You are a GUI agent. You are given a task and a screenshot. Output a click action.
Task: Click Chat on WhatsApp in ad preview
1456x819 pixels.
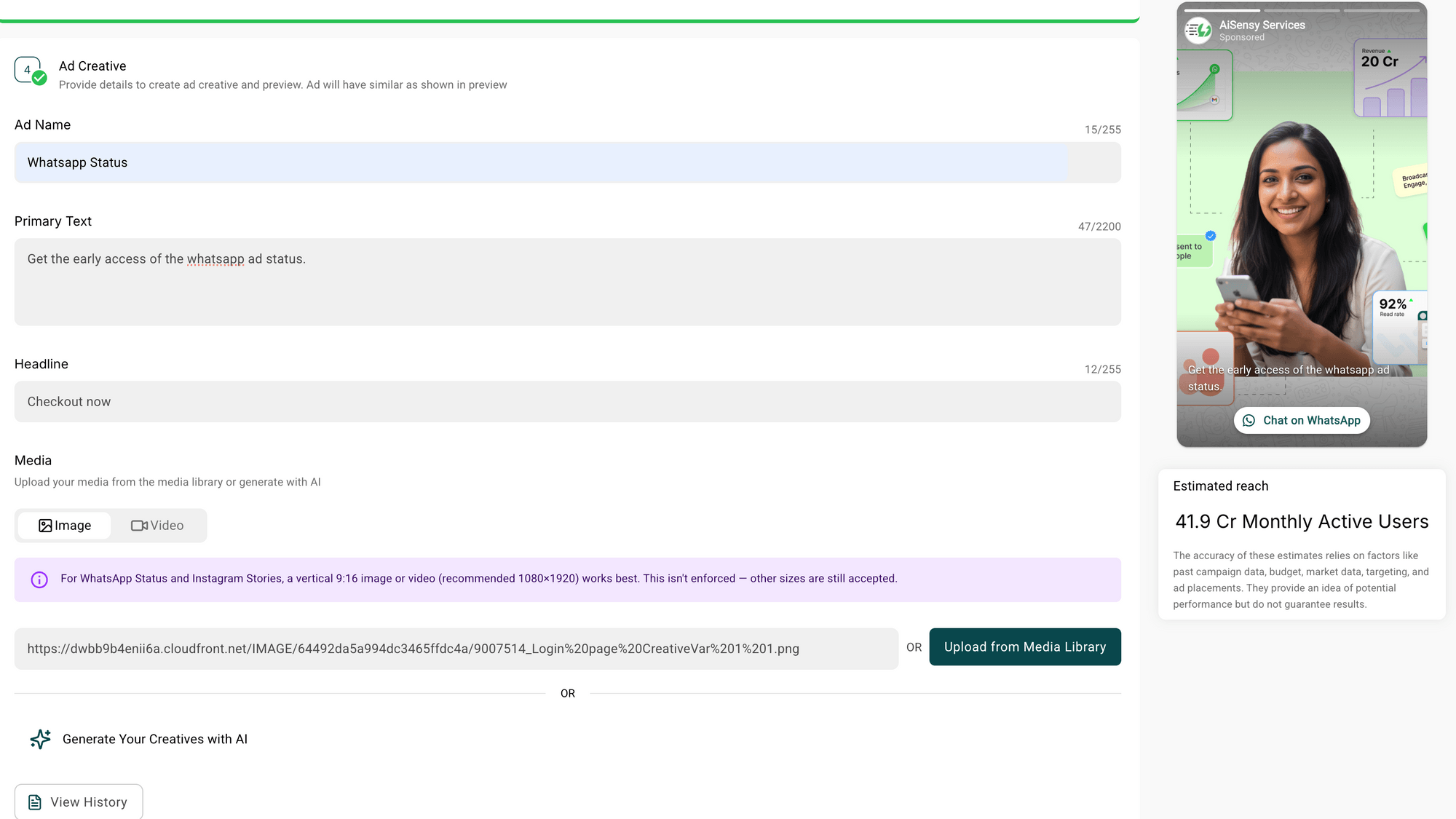[x=1302, y=421]
